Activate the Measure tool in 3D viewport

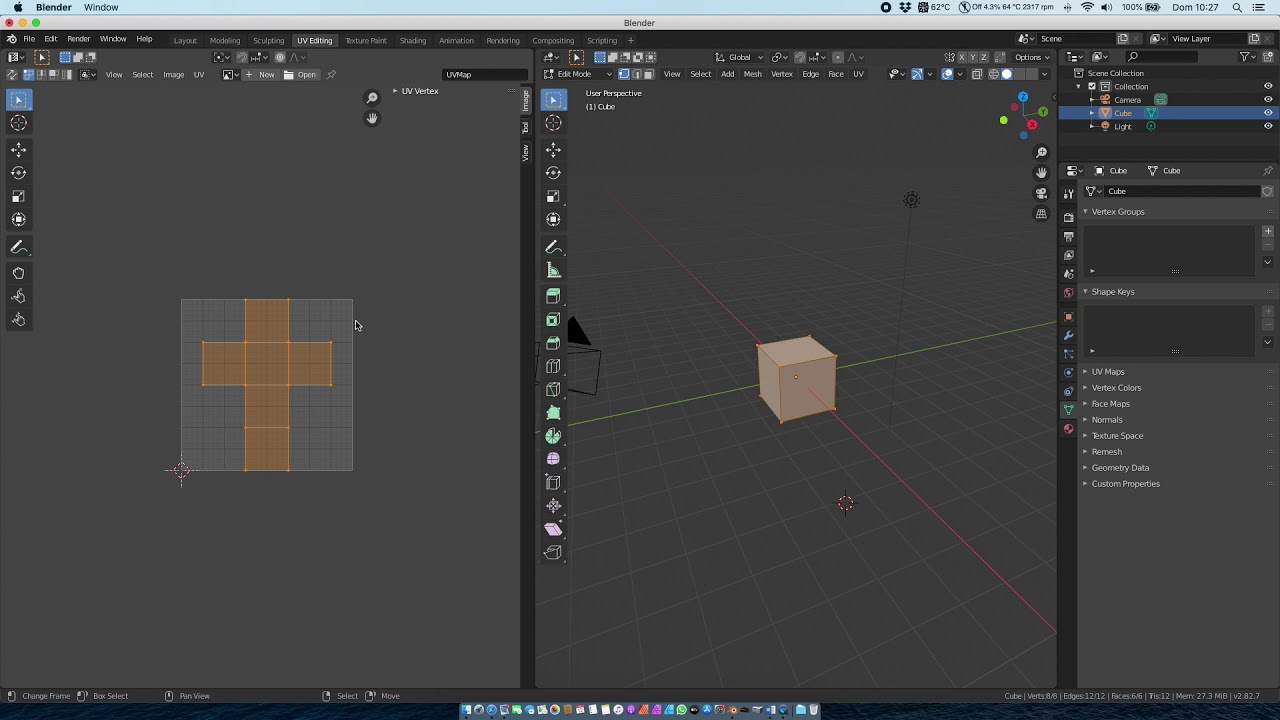[x=553, y=270]
